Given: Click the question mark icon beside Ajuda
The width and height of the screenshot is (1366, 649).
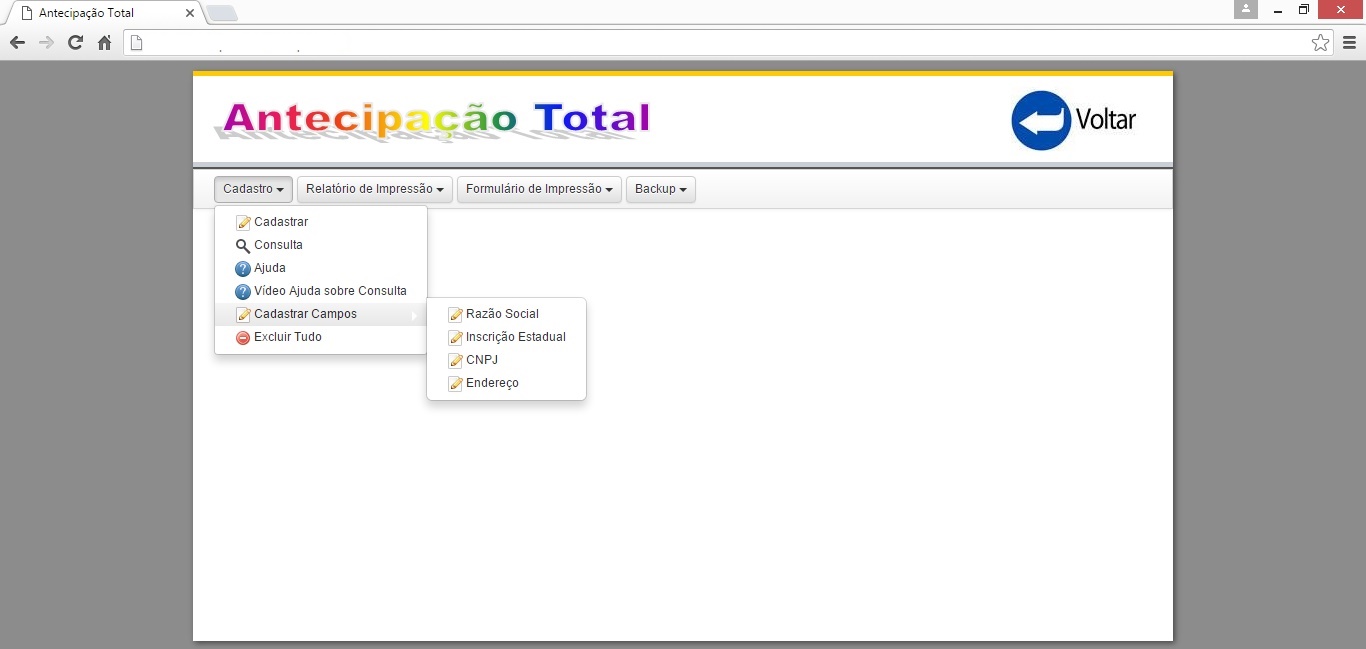Looking at the screenshot, I should pos(242,269).
